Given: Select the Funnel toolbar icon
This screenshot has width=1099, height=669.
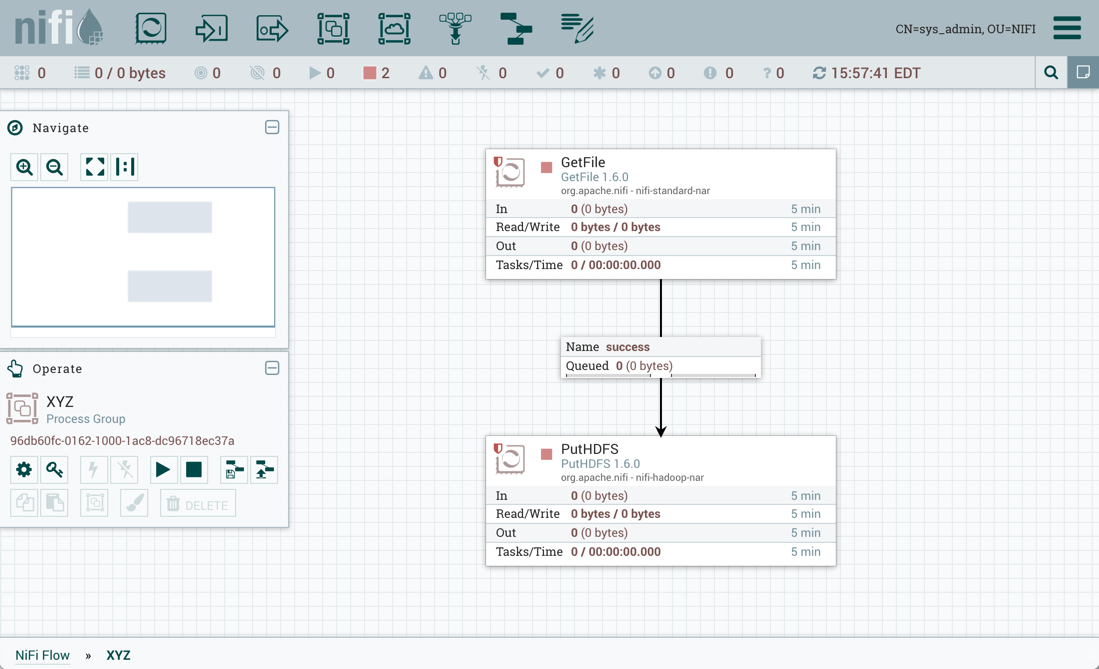Looking at the screenshot, I should [455, 28].
